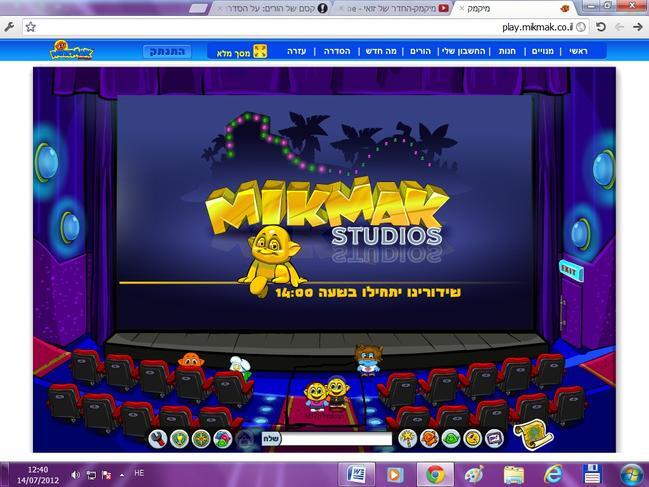This screenshot has height=487, width=649.
Task: Switch to the קסם של הורים tab
Action: coord(273,8)
